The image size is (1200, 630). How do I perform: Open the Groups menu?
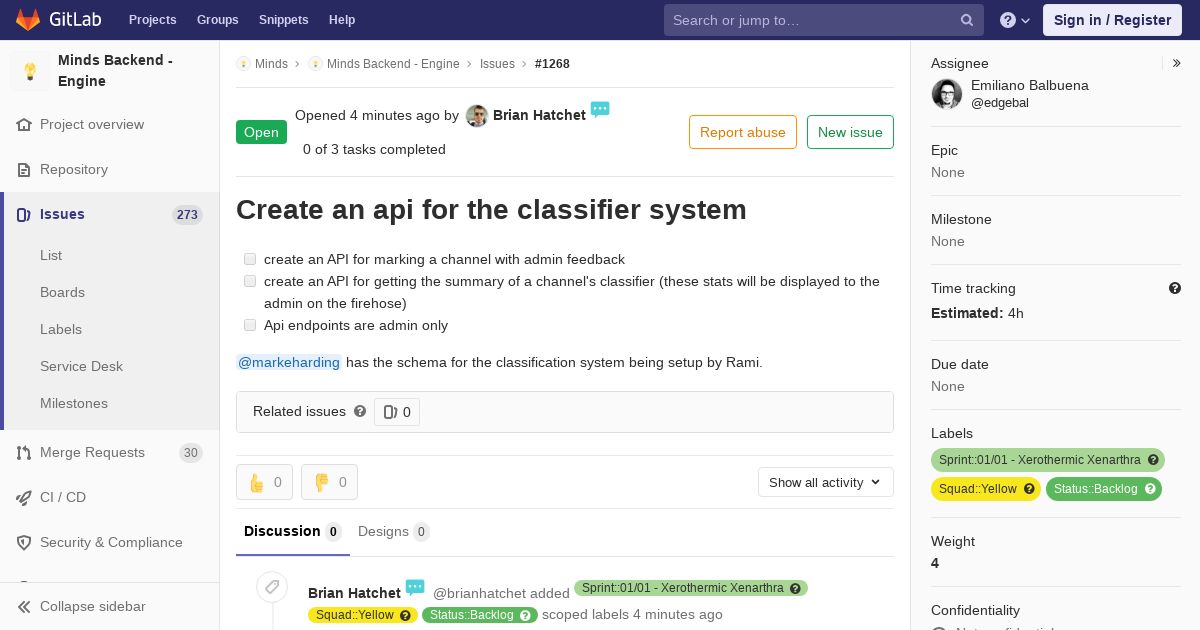click(217, 20)
